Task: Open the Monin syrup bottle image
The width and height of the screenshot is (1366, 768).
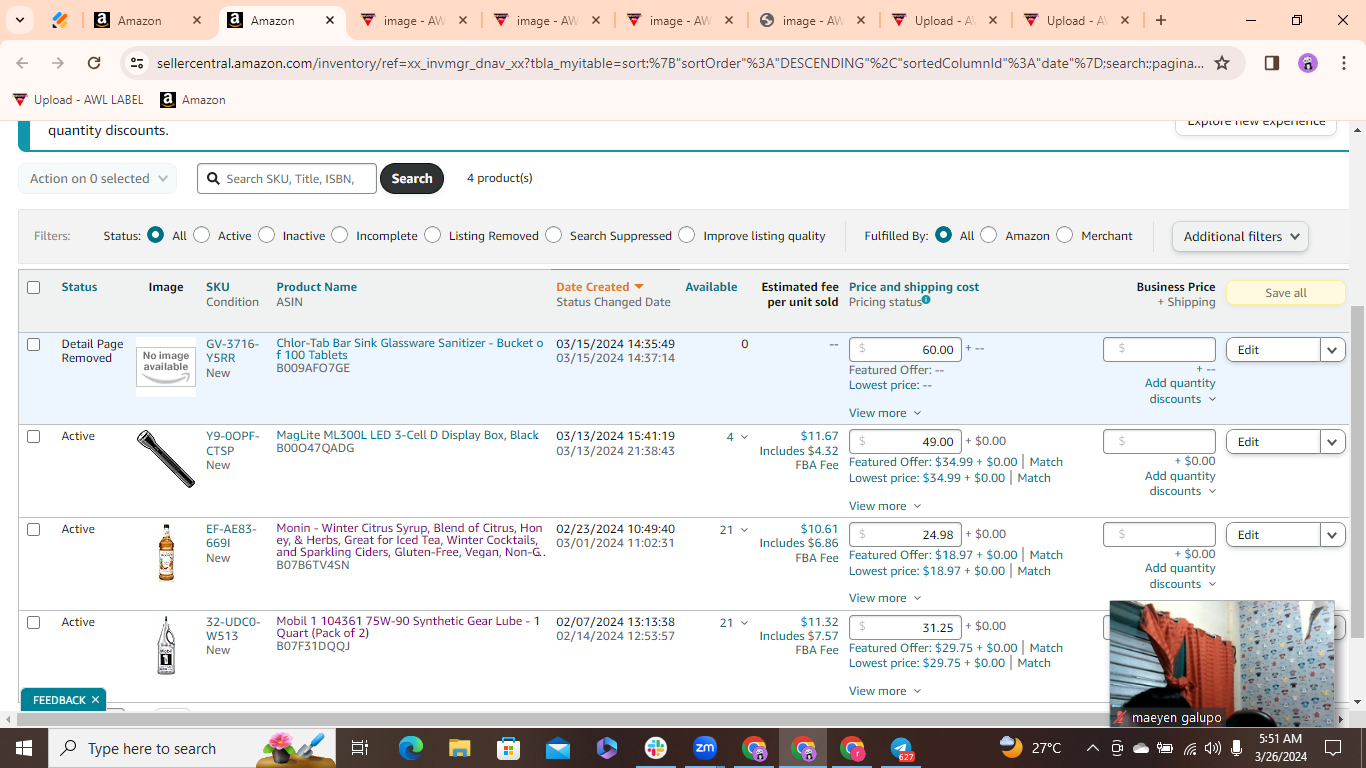Action: tap(166, 552)
